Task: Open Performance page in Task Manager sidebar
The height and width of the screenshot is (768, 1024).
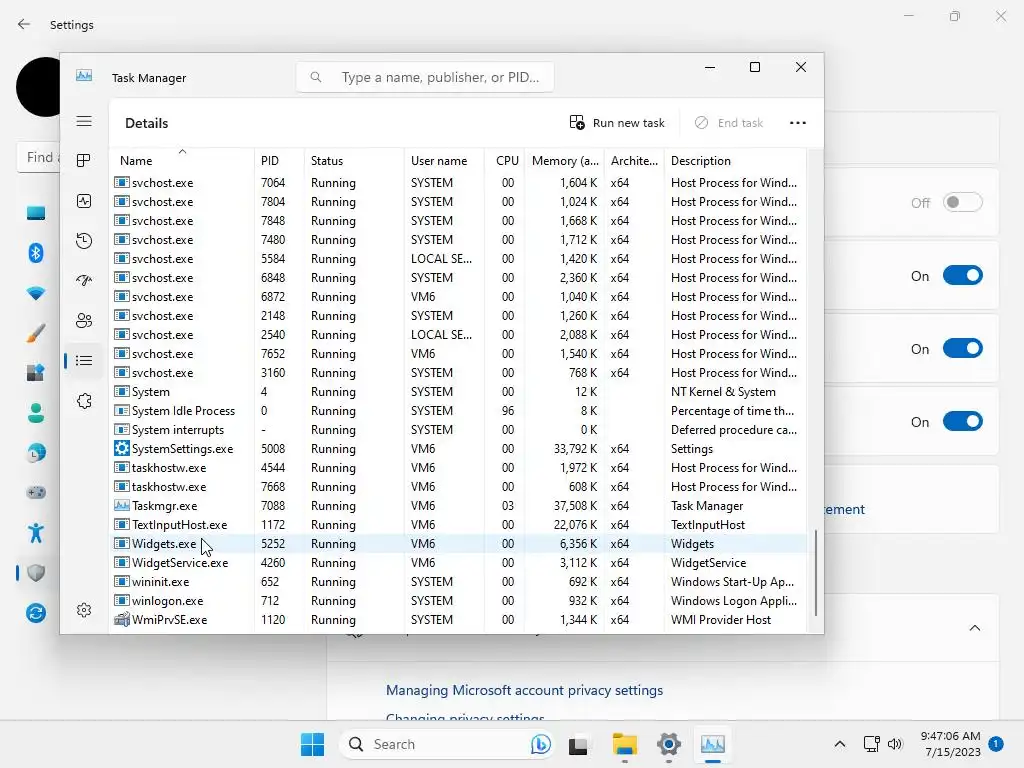Action: click(84, 201)
